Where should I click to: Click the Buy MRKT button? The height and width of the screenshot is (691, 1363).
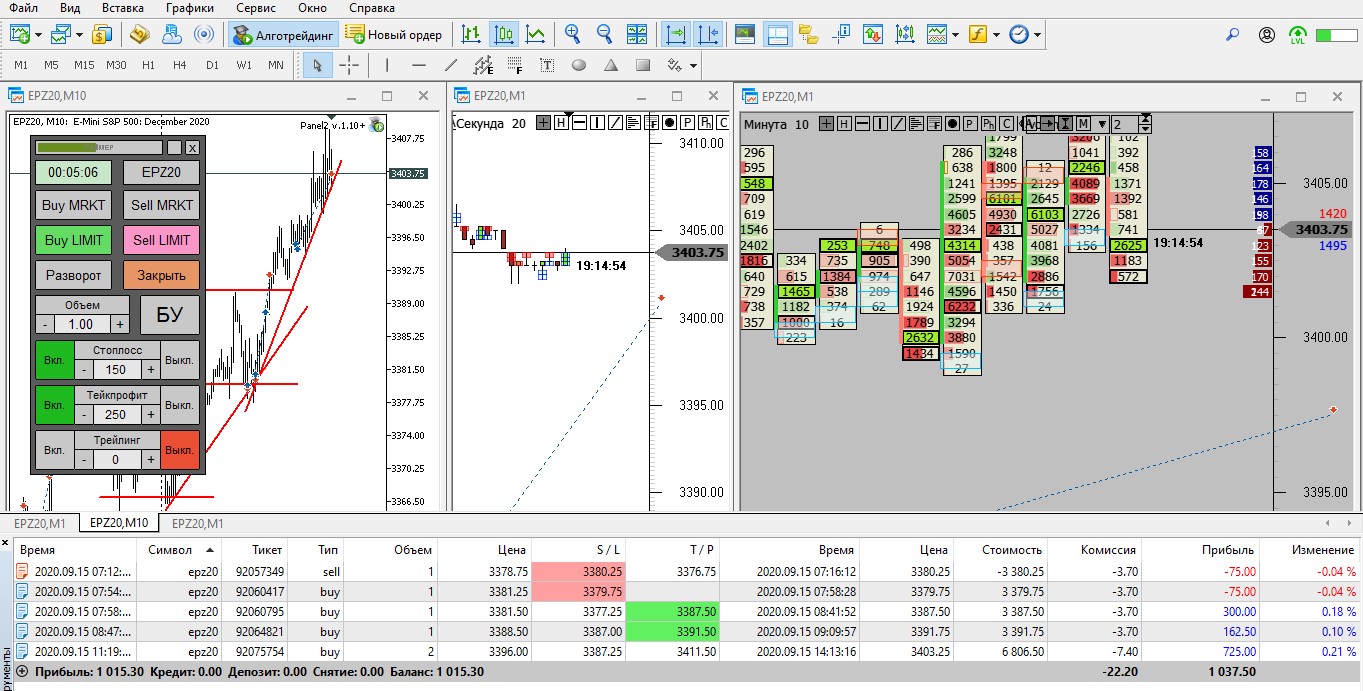[x=73, y=206]
